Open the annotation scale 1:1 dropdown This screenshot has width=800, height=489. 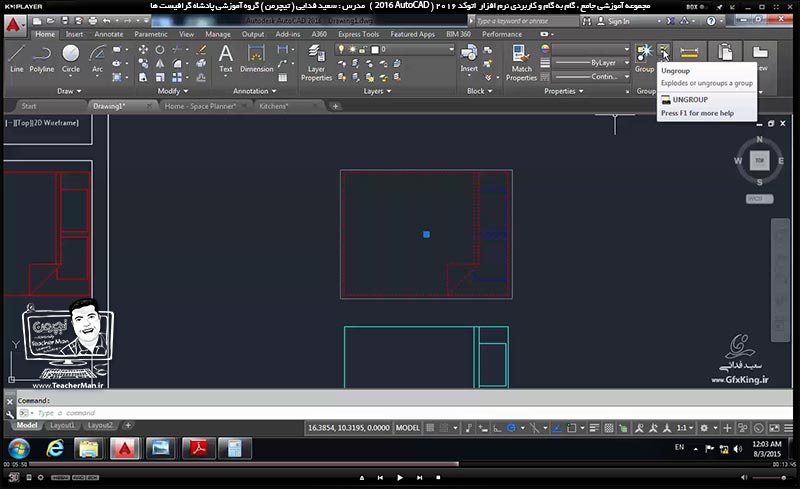point(685,428)
